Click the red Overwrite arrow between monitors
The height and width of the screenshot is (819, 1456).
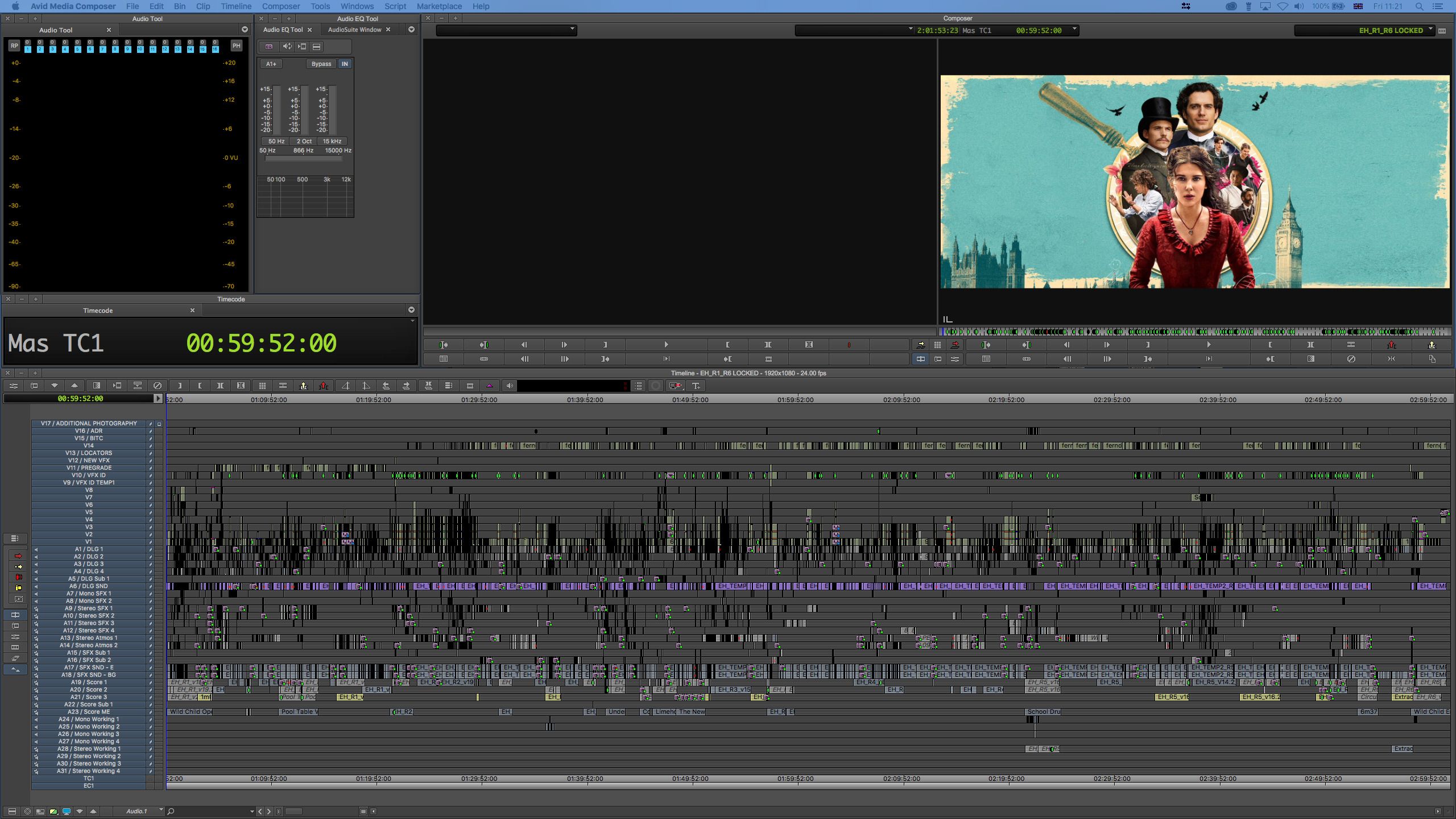(x=955, y=345)
